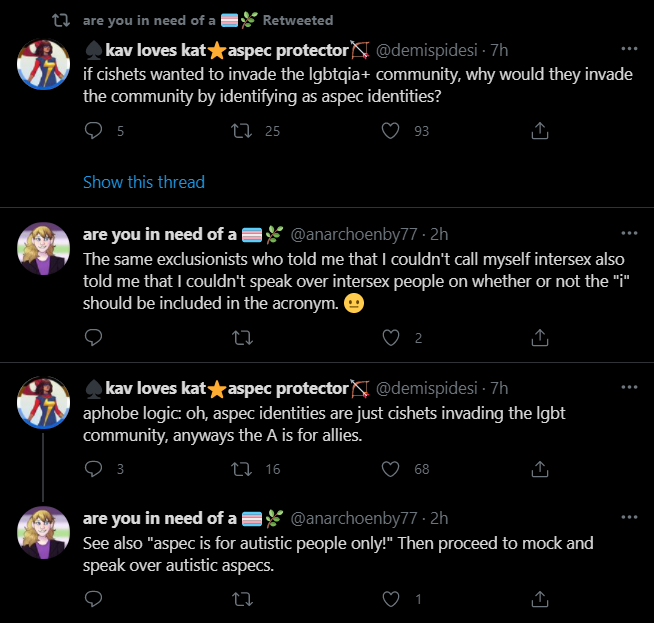Share the cishets invade community tweet
Viewport: 654px width, 623px height.
tap(540, 131)
